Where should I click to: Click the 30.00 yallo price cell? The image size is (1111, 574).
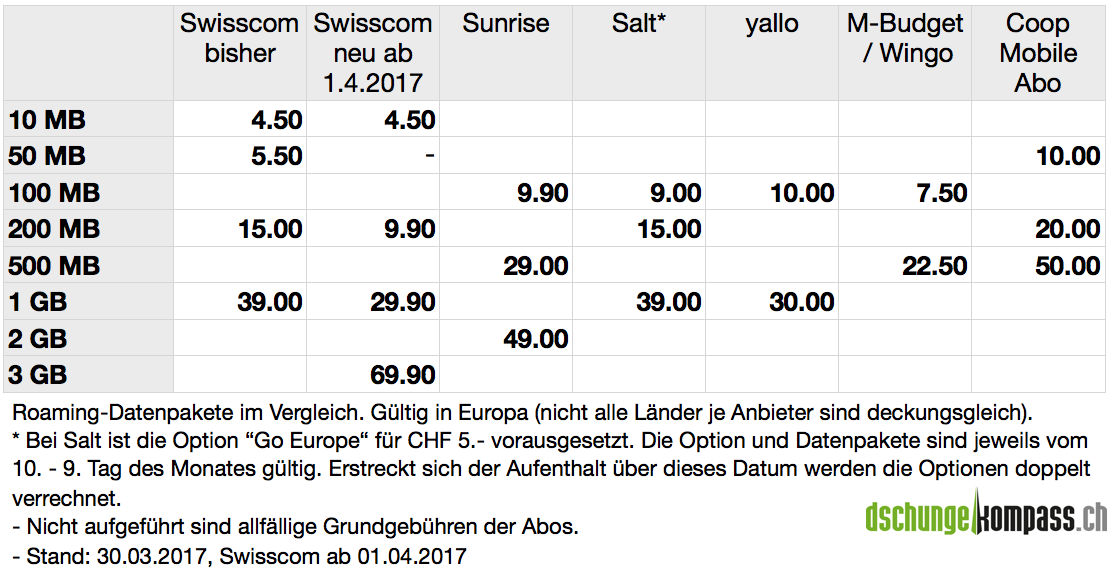(801, 302)
